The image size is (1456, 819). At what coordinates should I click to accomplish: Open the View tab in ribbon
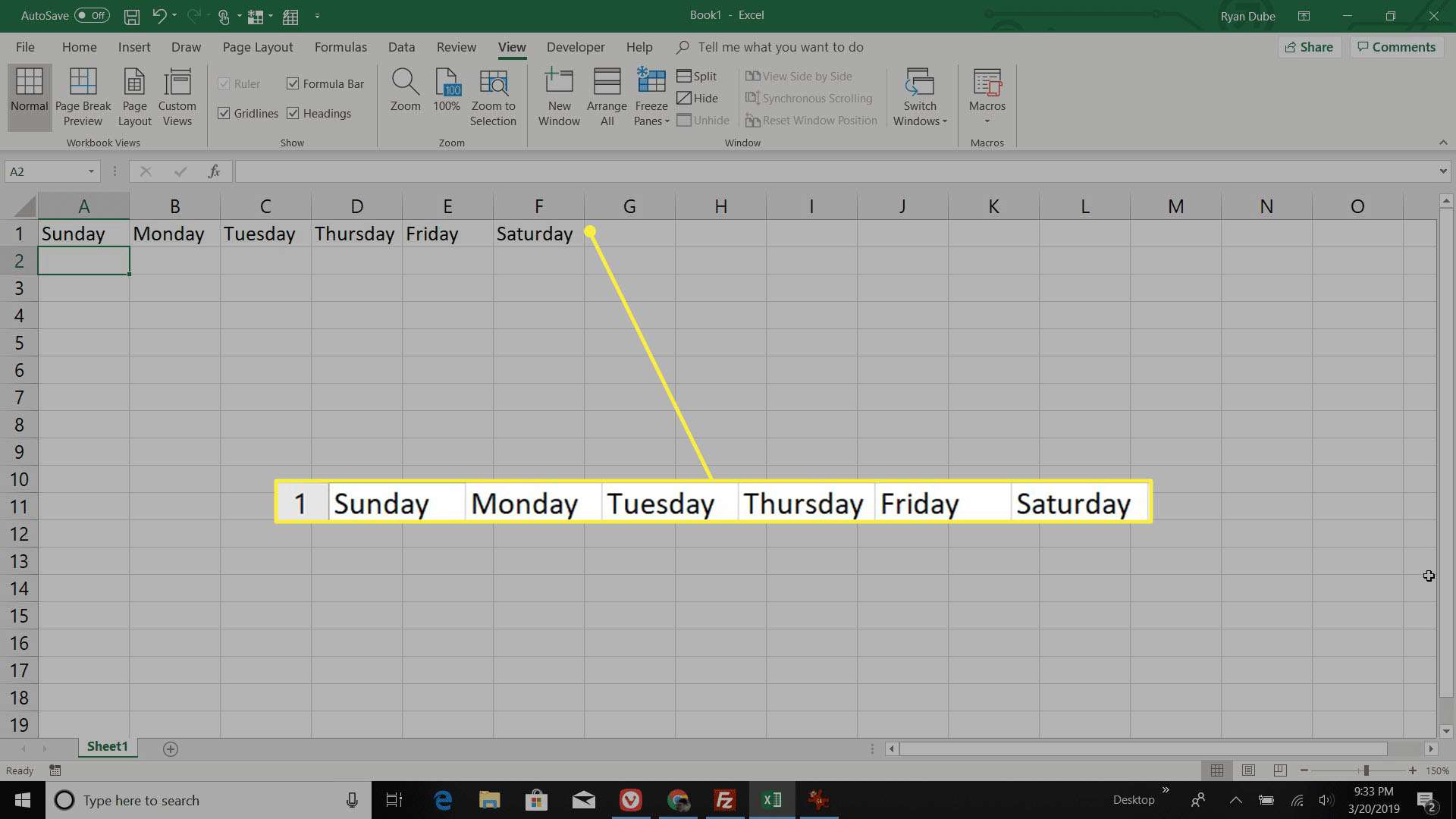coord(511,47)
